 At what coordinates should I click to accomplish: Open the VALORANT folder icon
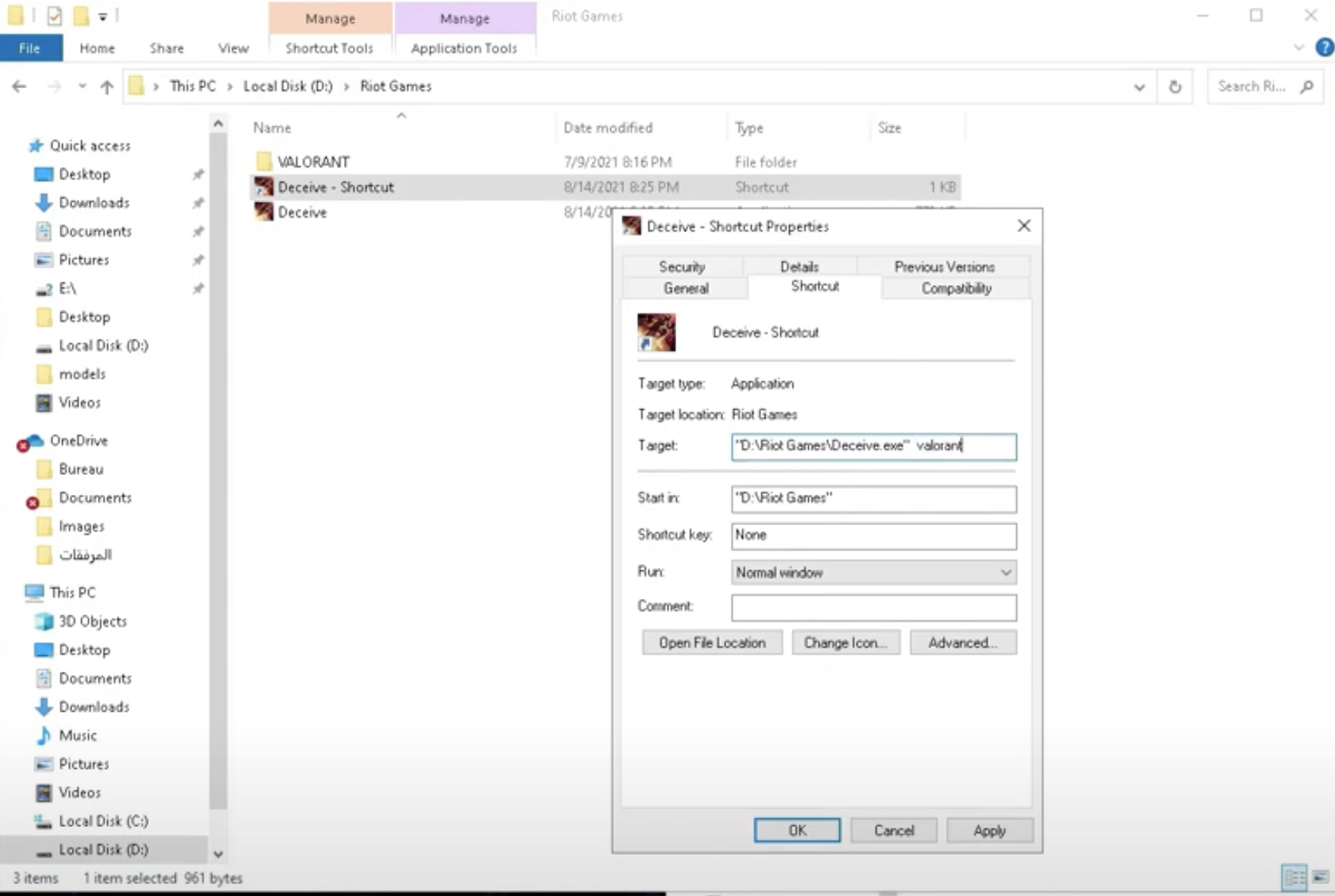tap(264, 162)
